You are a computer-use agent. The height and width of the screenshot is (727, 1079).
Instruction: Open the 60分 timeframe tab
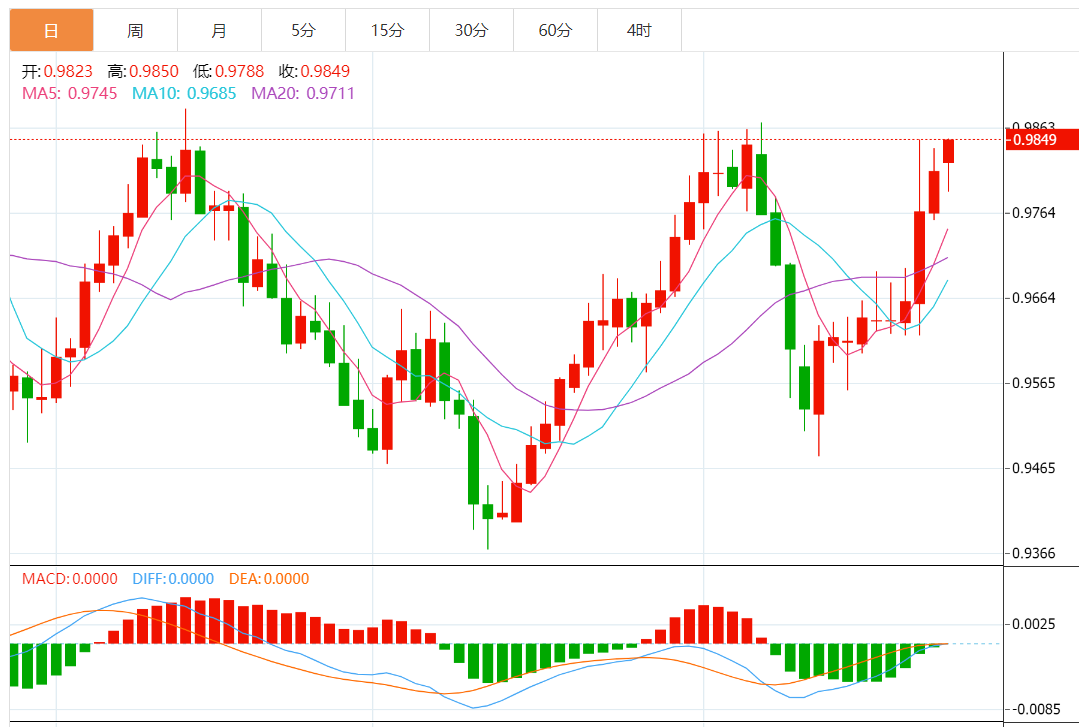click(x=555, y=30)
